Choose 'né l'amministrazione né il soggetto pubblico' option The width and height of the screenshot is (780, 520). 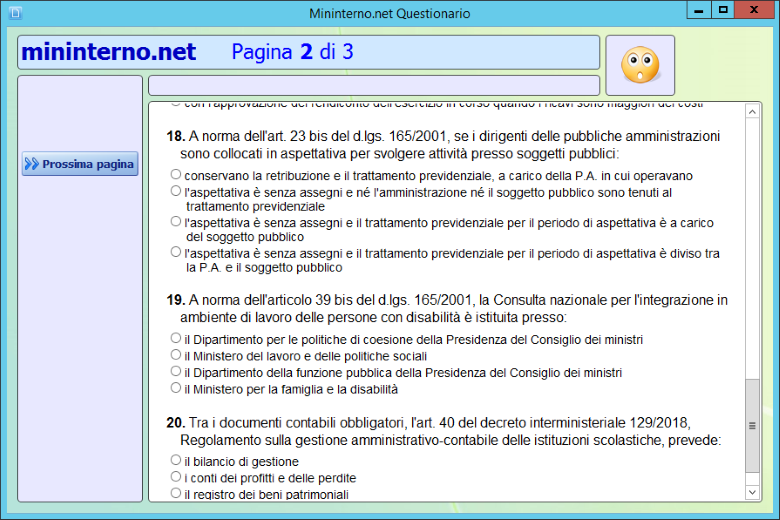click(x=176, y=190)
